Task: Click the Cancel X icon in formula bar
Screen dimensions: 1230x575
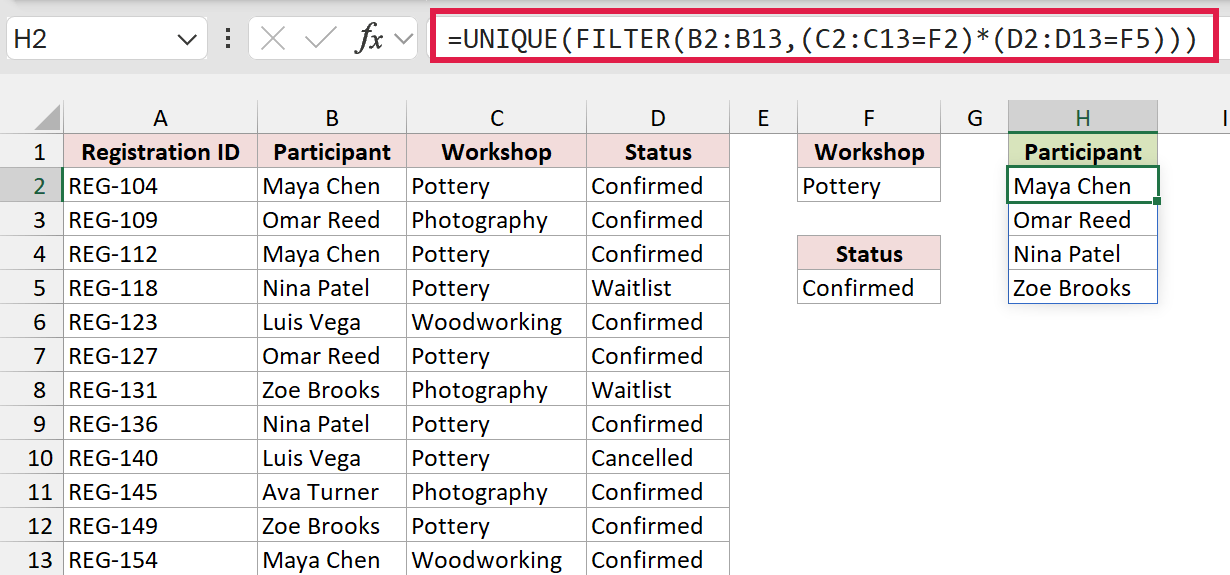Action: coord(273,39)
